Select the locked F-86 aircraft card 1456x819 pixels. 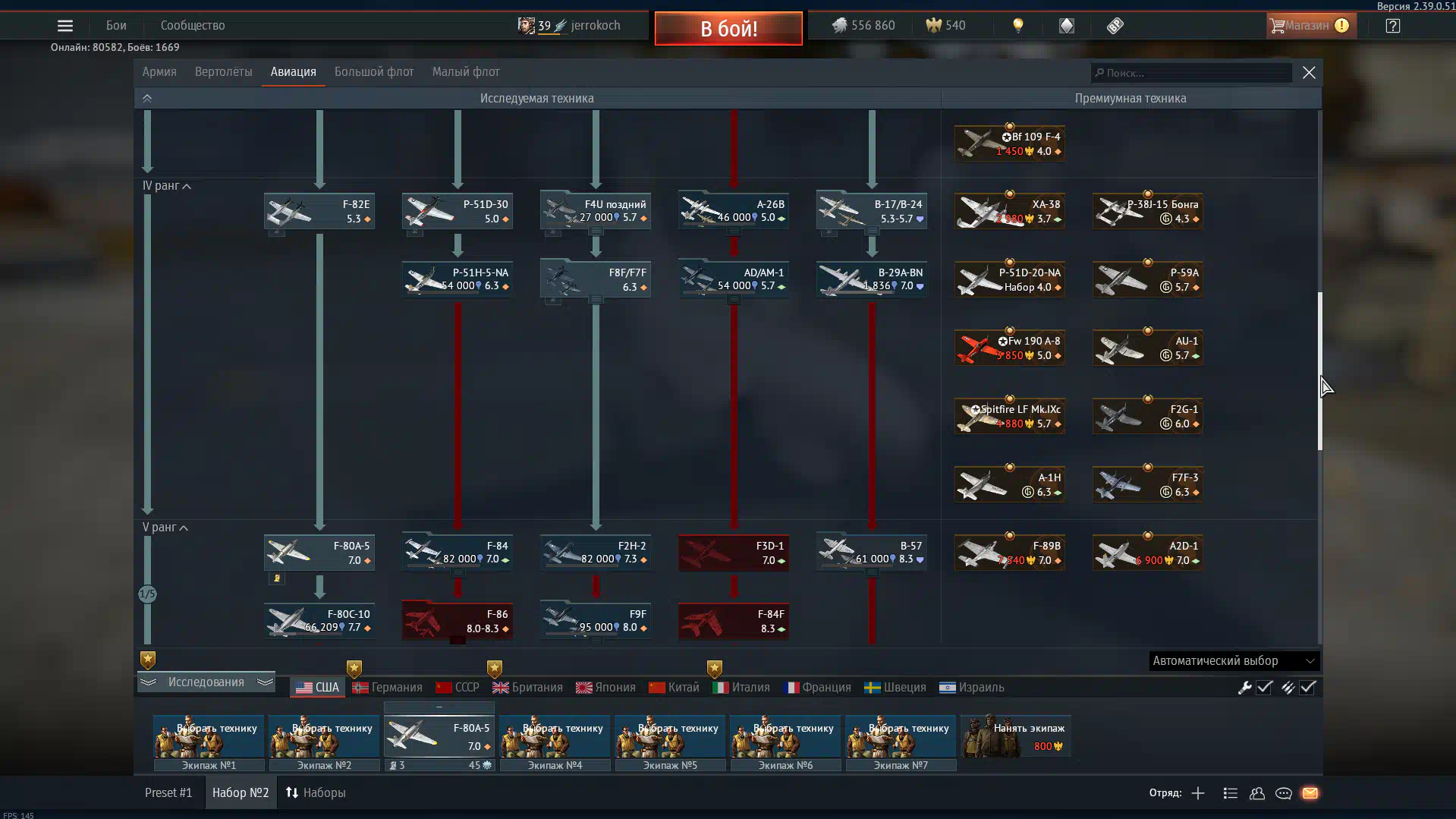click(x=458, y=621)
